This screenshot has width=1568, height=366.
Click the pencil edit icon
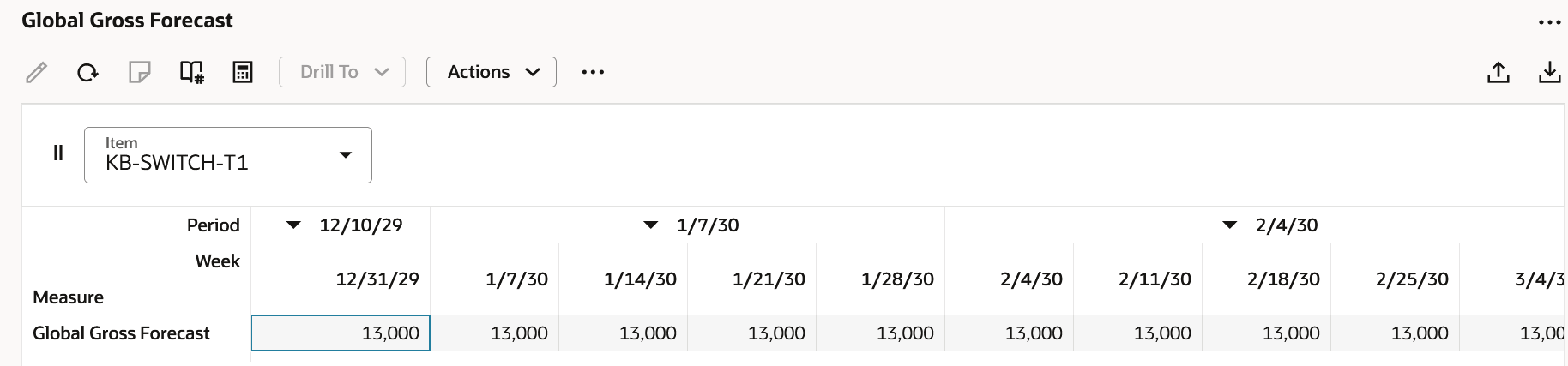coord(36,72)
